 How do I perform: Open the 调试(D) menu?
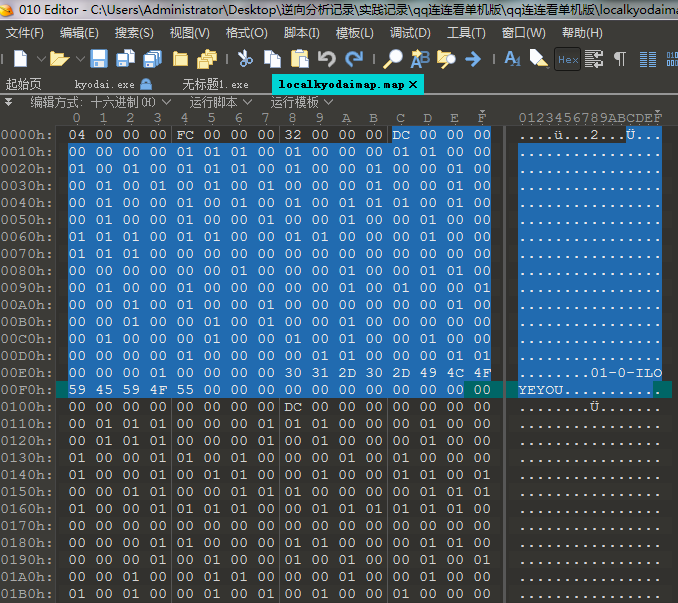tap(410, 33)
